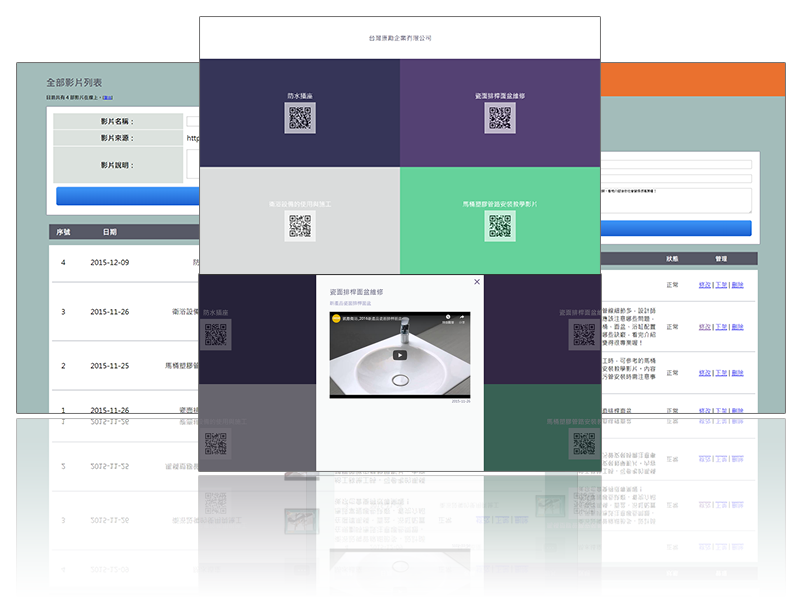
Task: Focus the 影片說明 text area in the admin form
Action: [x=677, y=201]
